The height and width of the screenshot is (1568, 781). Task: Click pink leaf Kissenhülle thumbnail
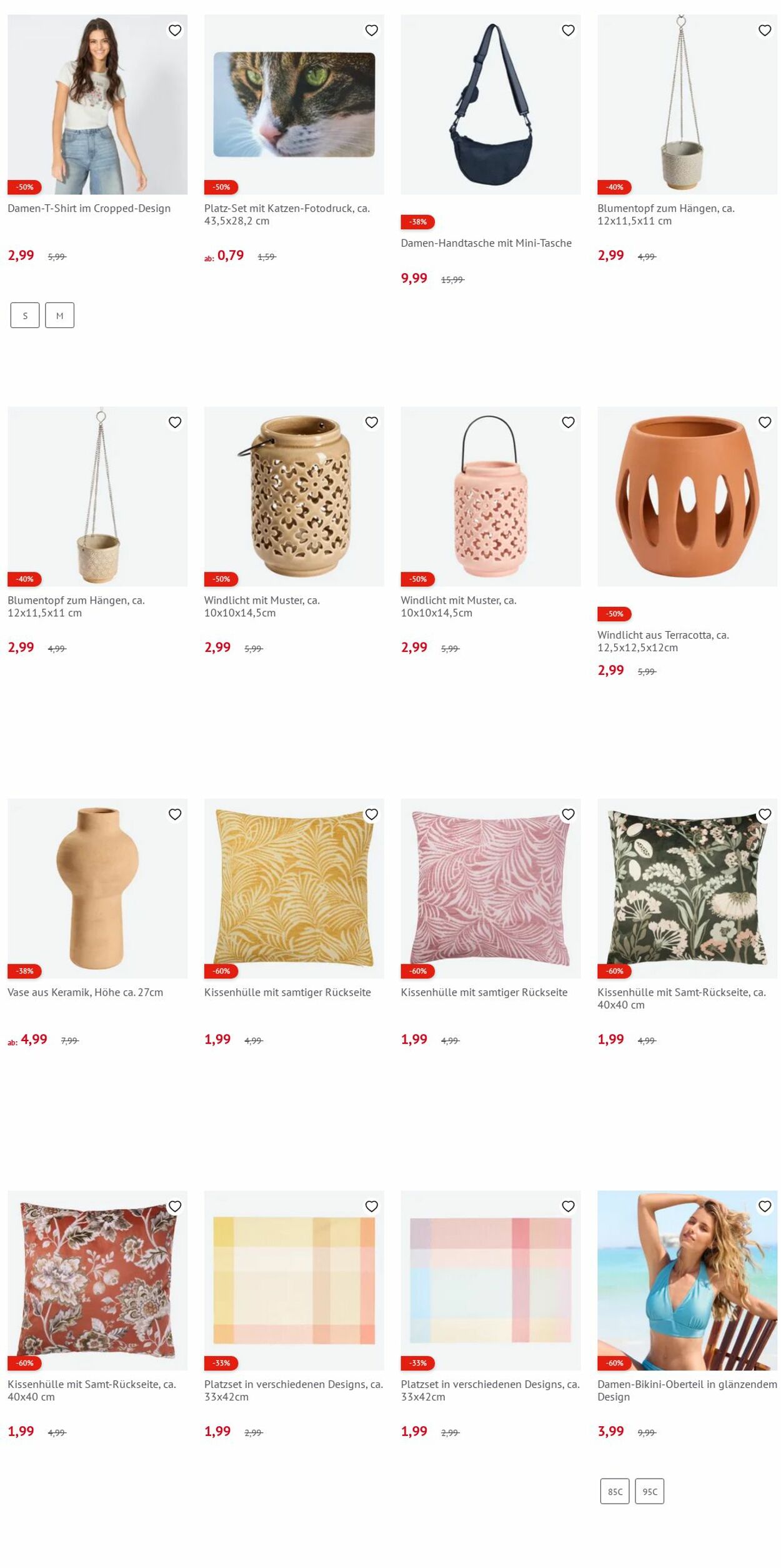(x=490, y=889)
